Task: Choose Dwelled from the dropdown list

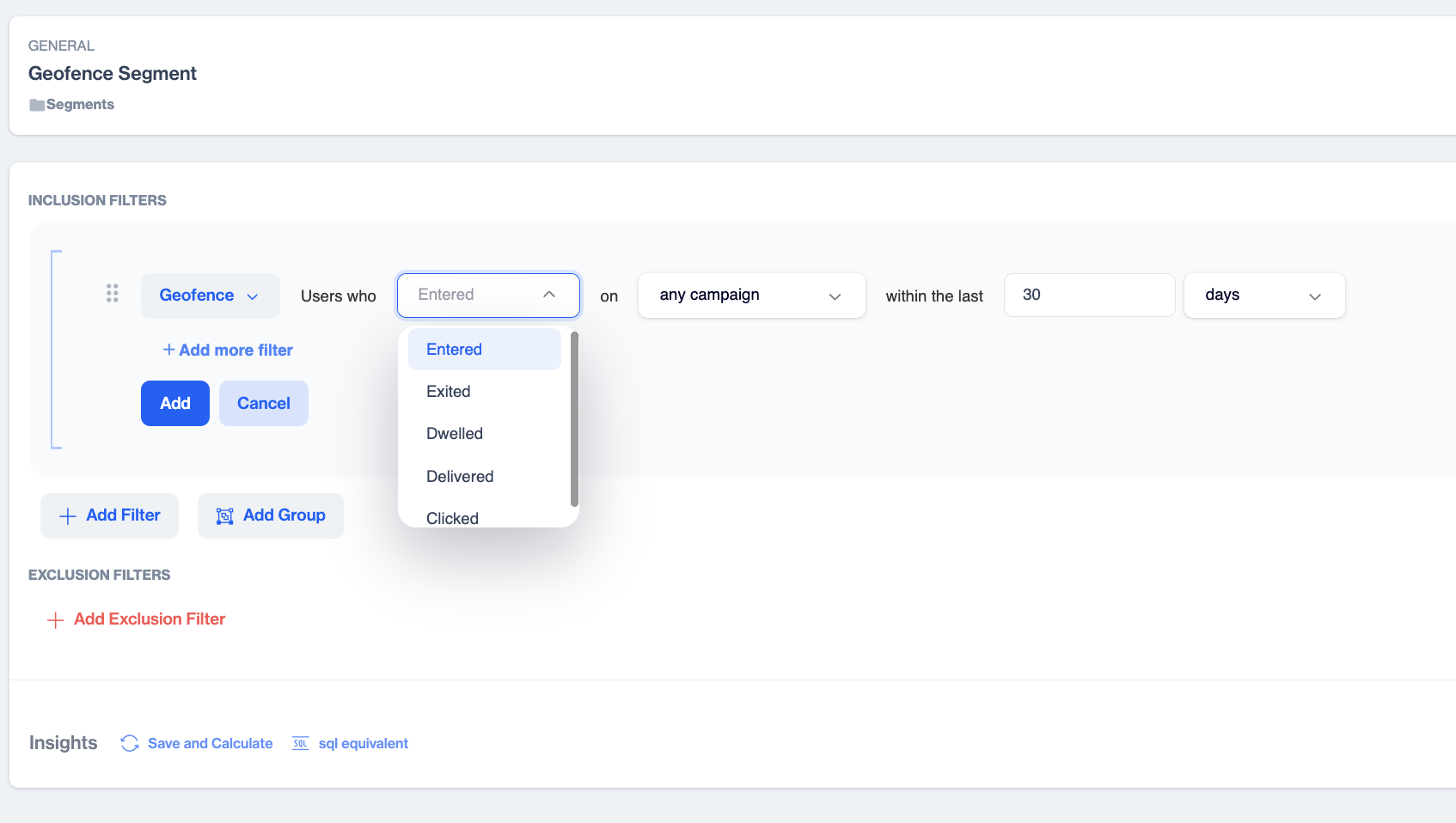Action: click(485, 434)
